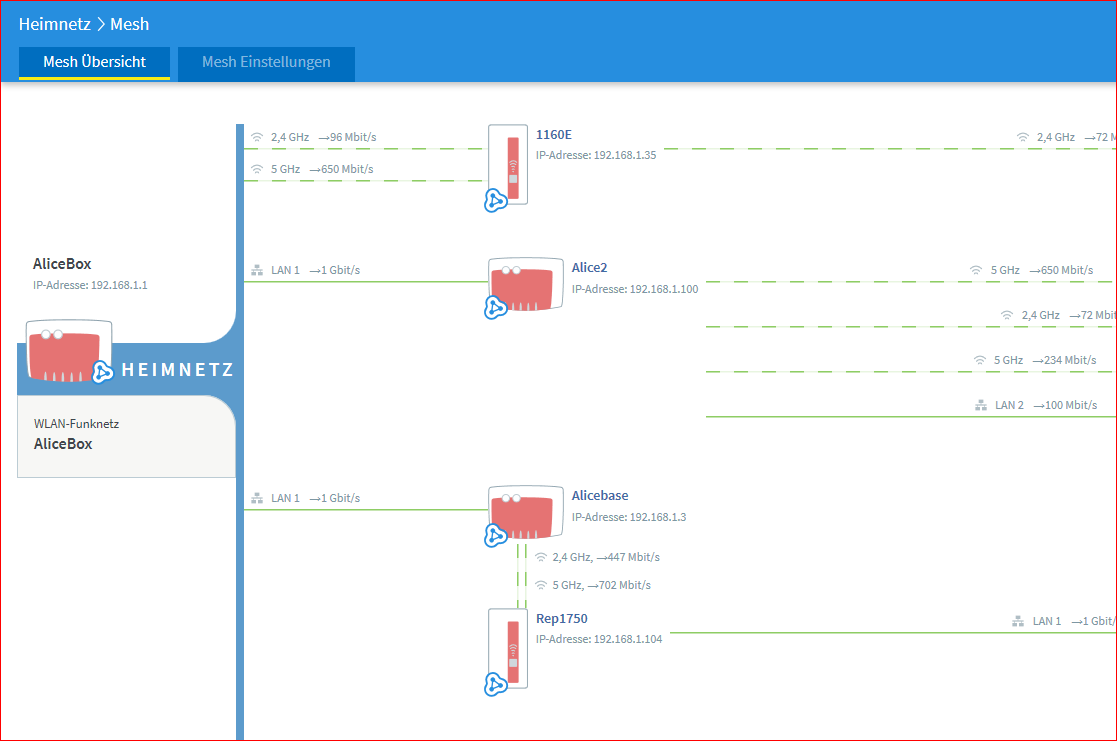Click the IP-Adresse 192.168.1.100 text

click(635, 289)
